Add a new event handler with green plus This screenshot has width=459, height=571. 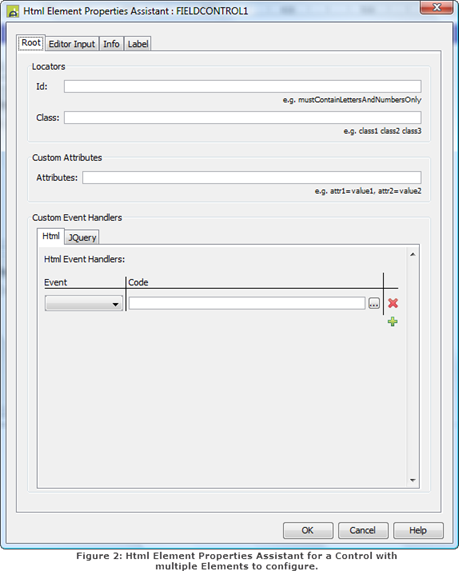click(392, 322)
